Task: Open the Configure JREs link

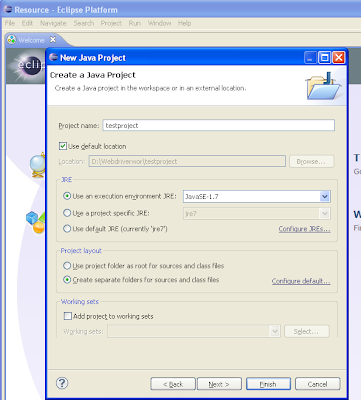Action: (304, 229)
